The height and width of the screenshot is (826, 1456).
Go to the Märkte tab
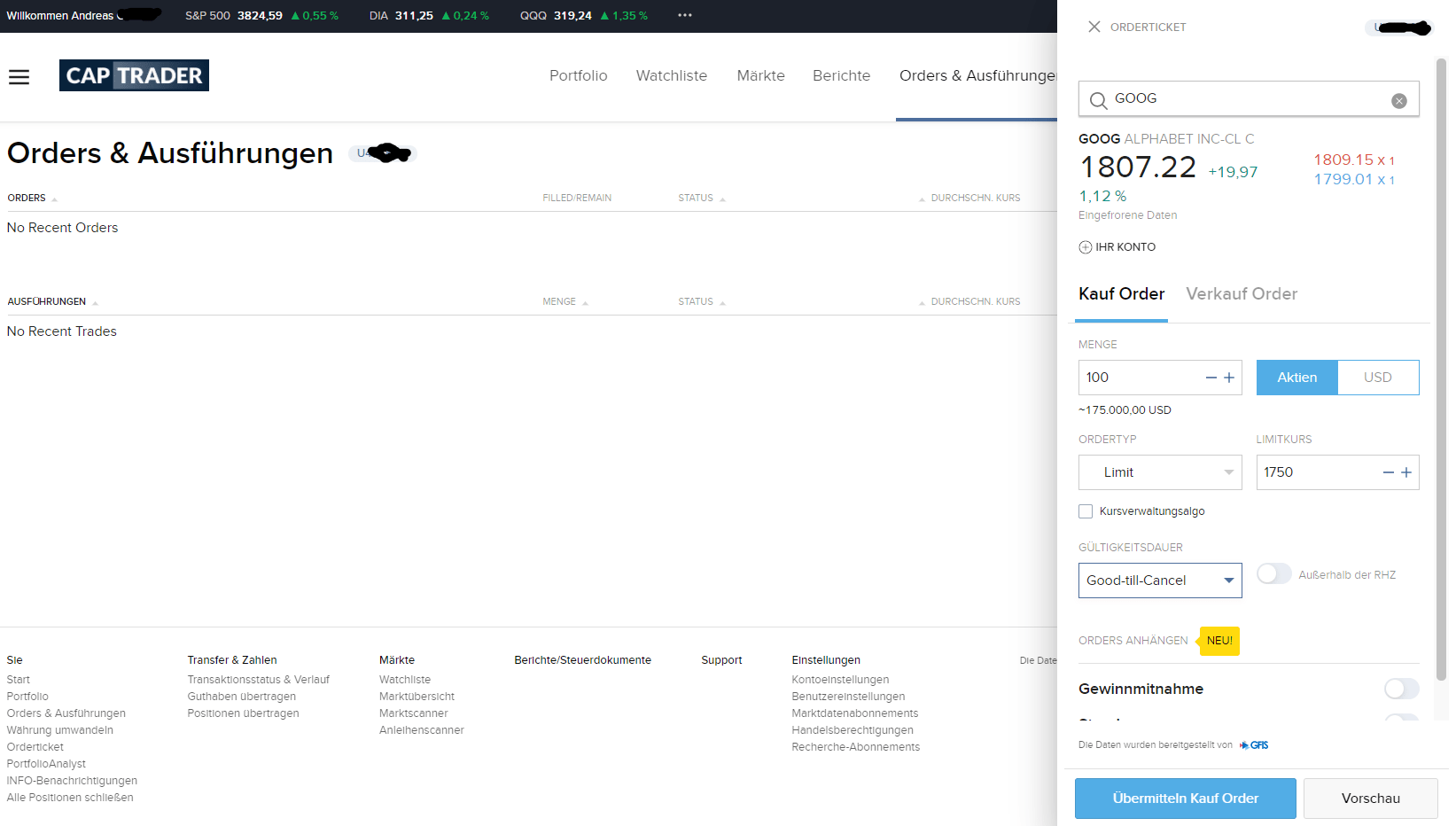click(761, 76)
